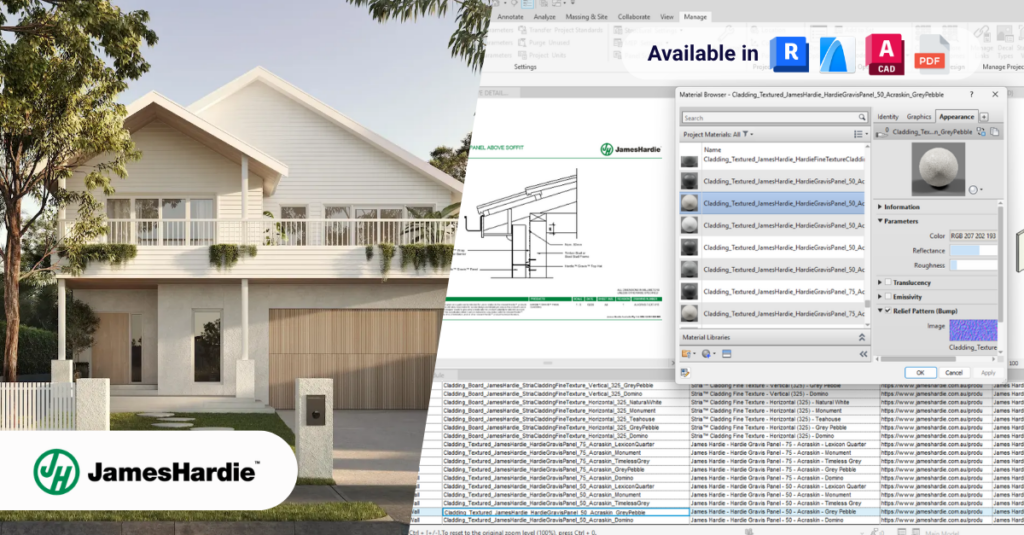Open the asset browser icon in Material Browser
The width and height of the screenshot is (1024, 535).
click(726, 353)
